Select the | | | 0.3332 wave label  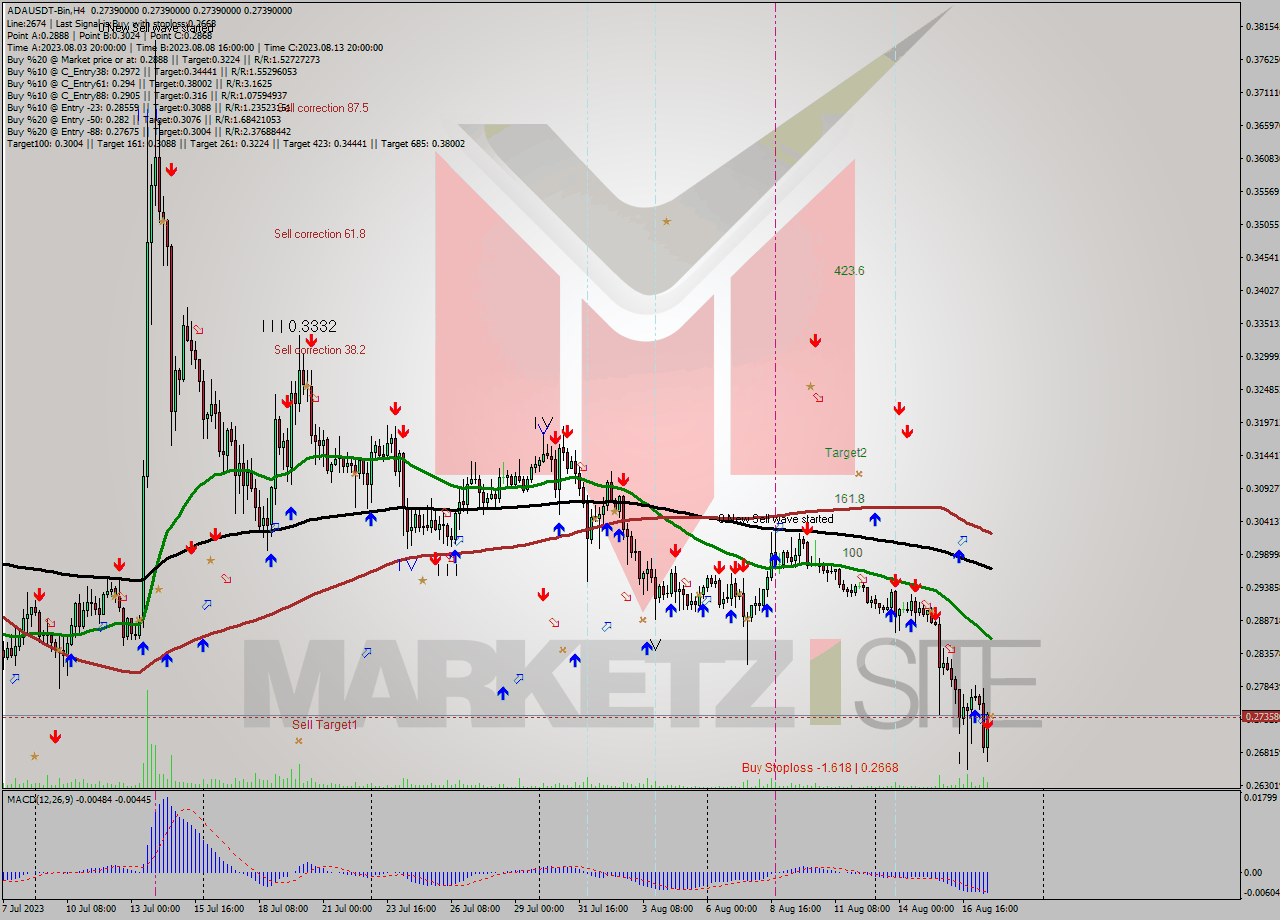[299, 326]
